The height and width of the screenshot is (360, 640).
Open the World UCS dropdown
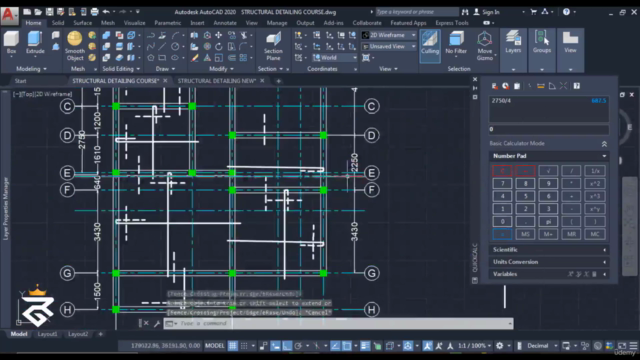[335, 58]
